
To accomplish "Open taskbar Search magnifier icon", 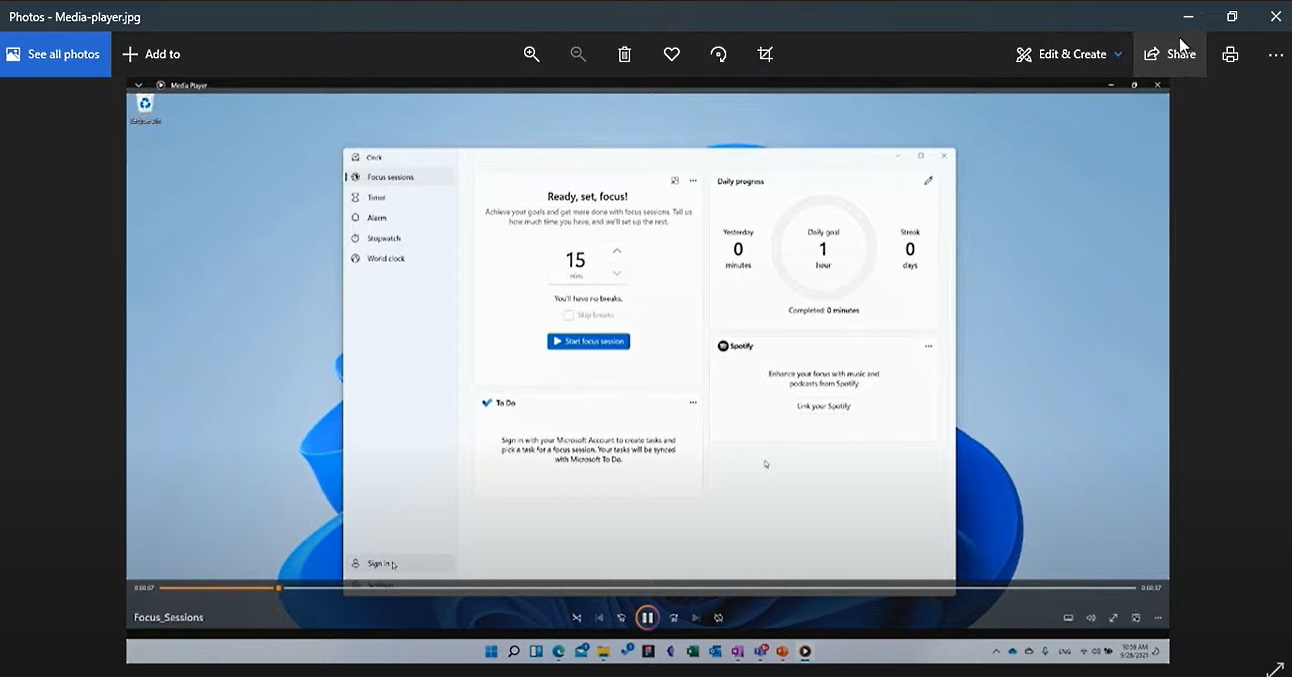I will [513, 652].
